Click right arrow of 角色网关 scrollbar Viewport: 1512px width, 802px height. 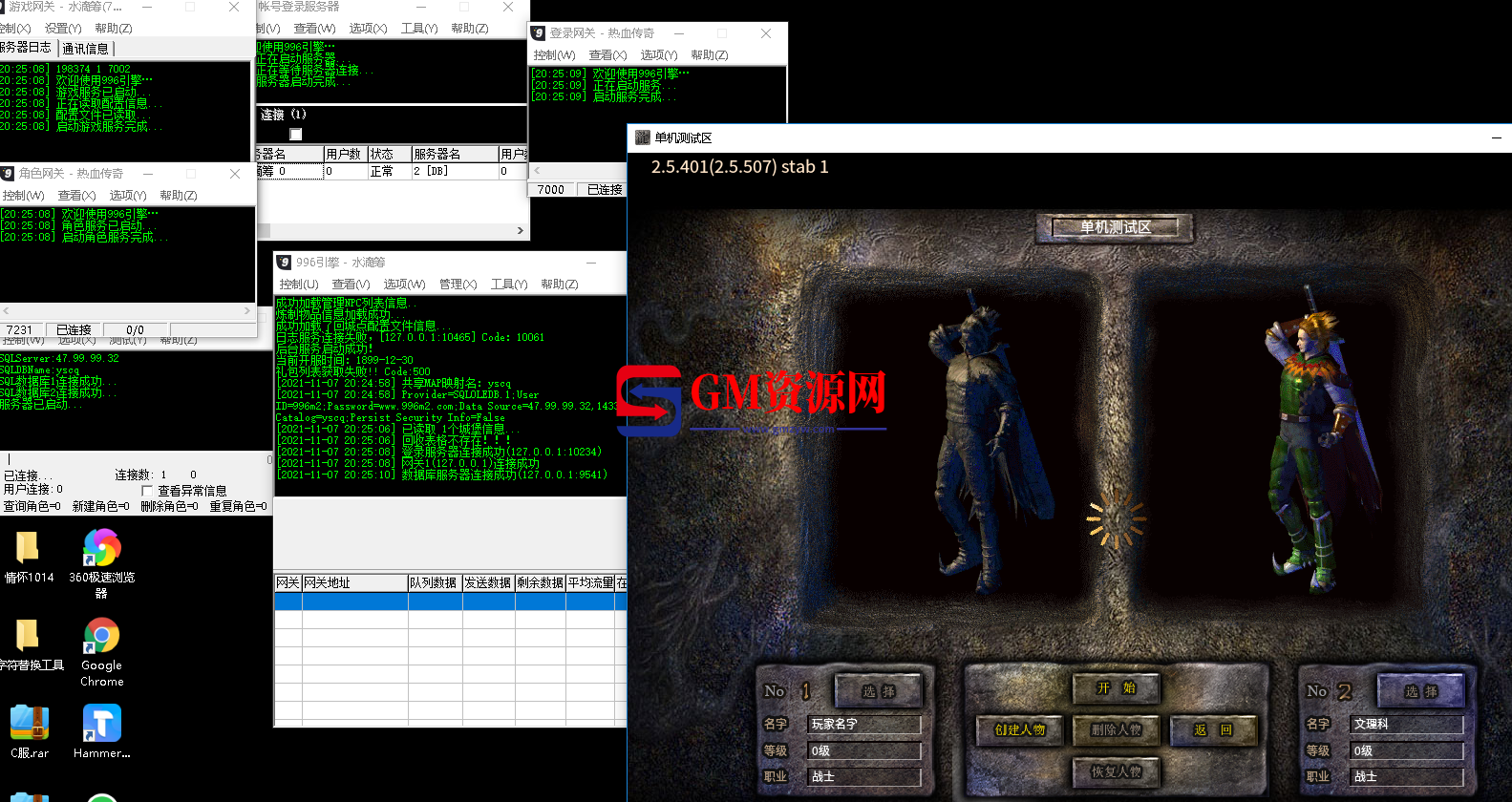pyautogui.click(x=247, y=310)
